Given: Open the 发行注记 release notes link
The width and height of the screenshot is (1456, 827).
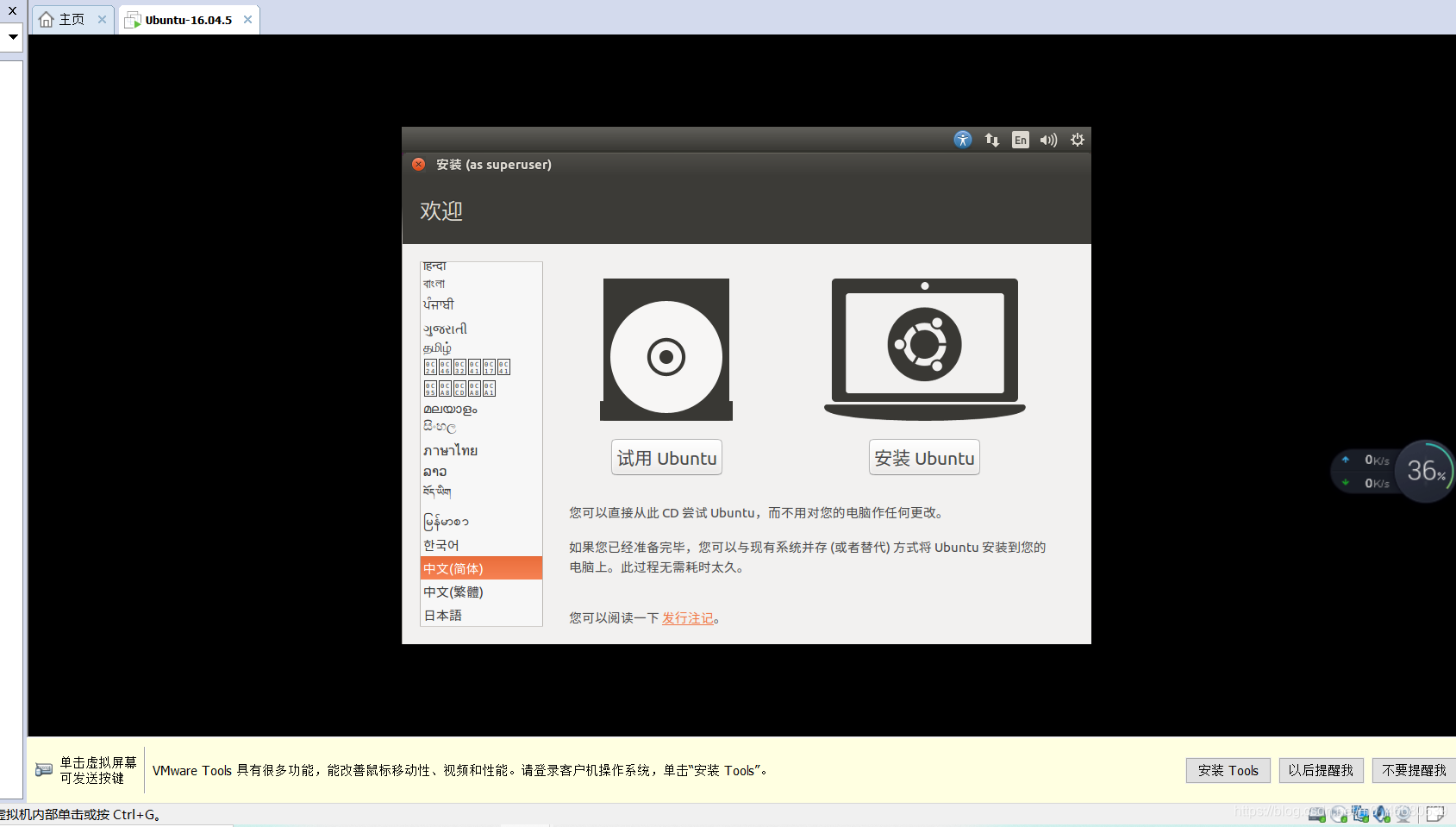Looking at the screenshot, I should (x=688, y=618).
